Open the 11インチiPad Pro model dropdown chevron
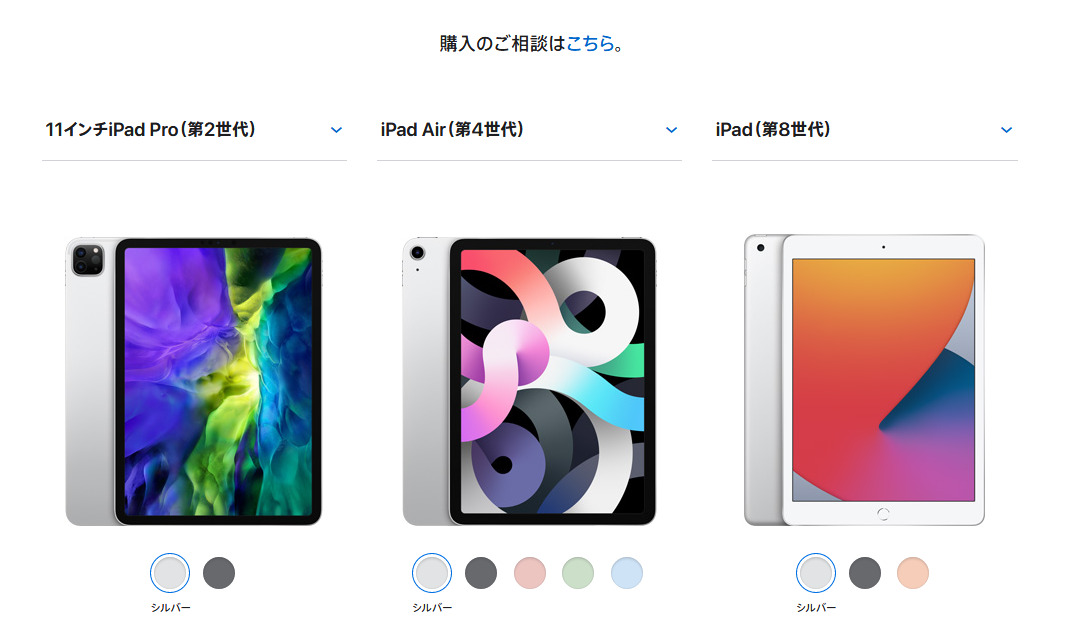This screenshot has width=1065, height=633. pyautogui.click(x=336, y=130)
